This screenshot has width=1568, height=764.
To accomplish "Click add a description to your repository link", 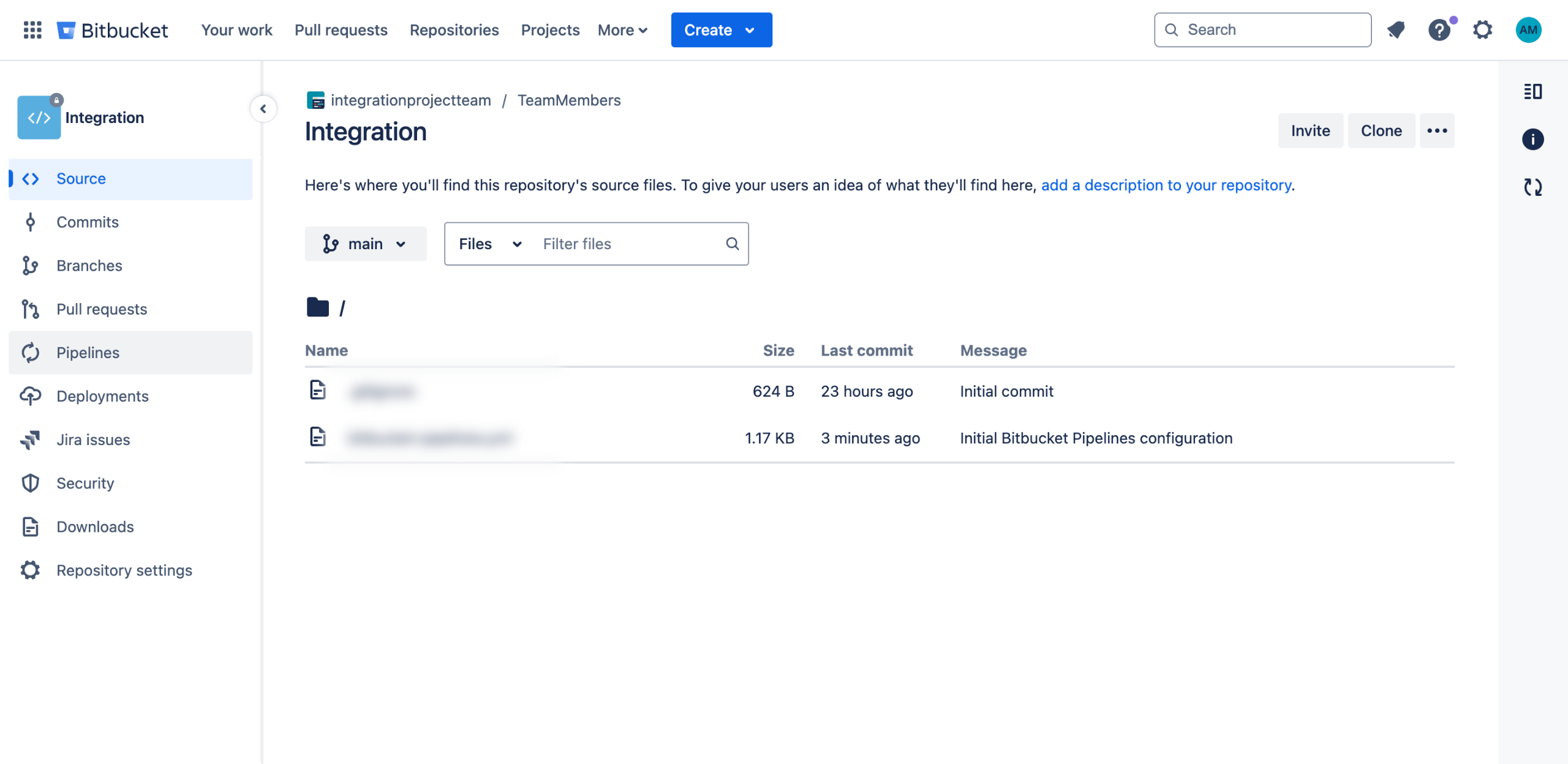I will (1166, 185).
